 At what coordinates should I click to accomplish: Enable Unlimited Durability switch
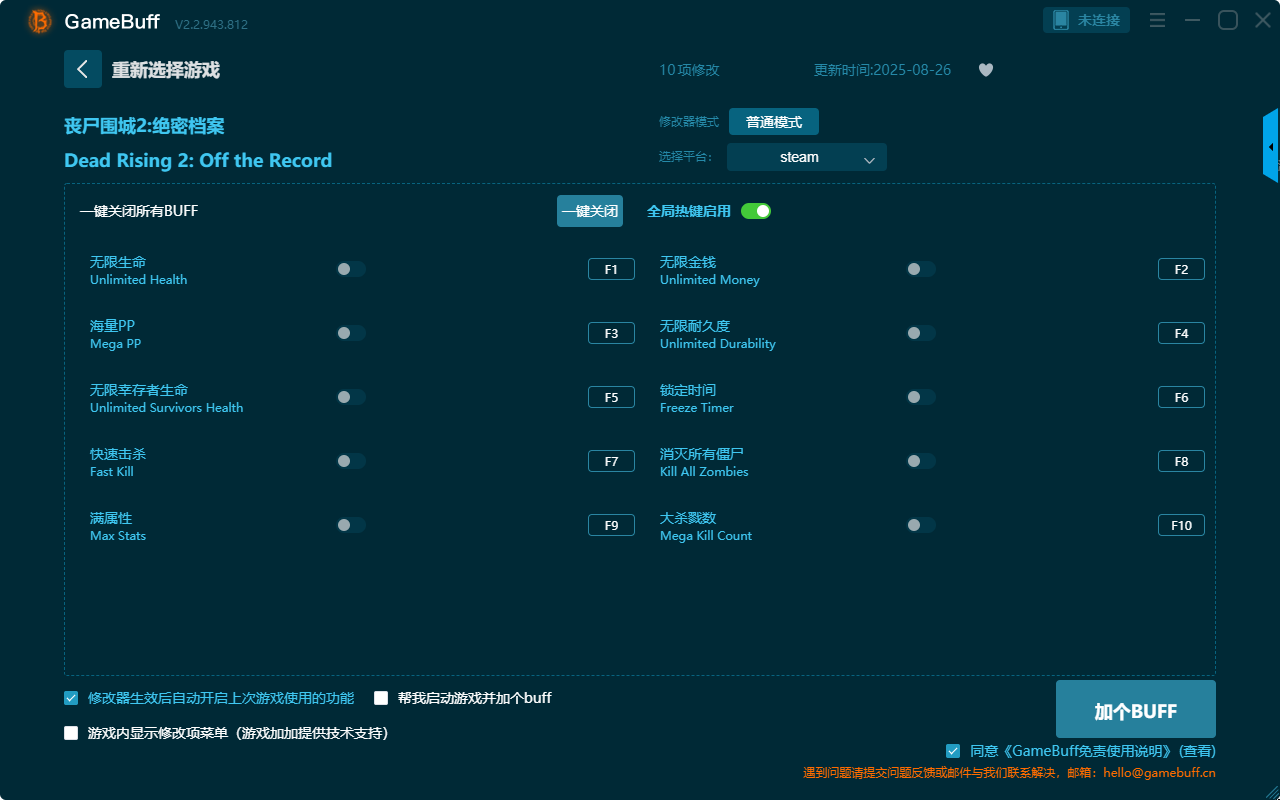(921, 333)
